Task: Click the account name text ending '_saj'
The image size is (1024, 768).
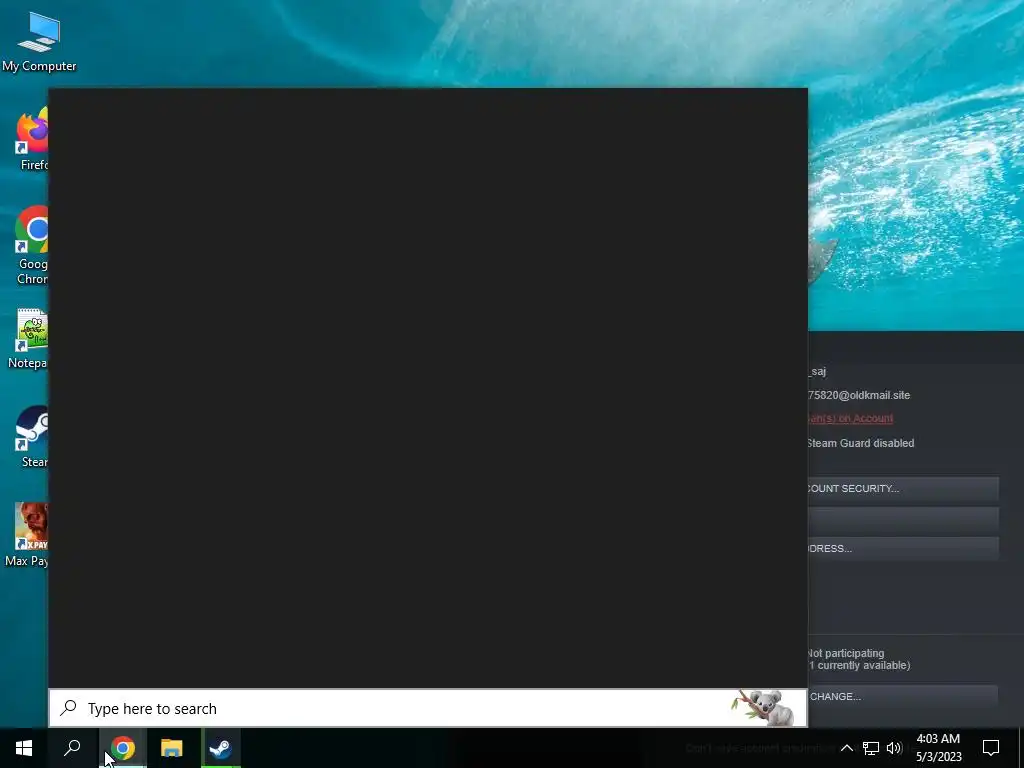Action: [817, 372]
